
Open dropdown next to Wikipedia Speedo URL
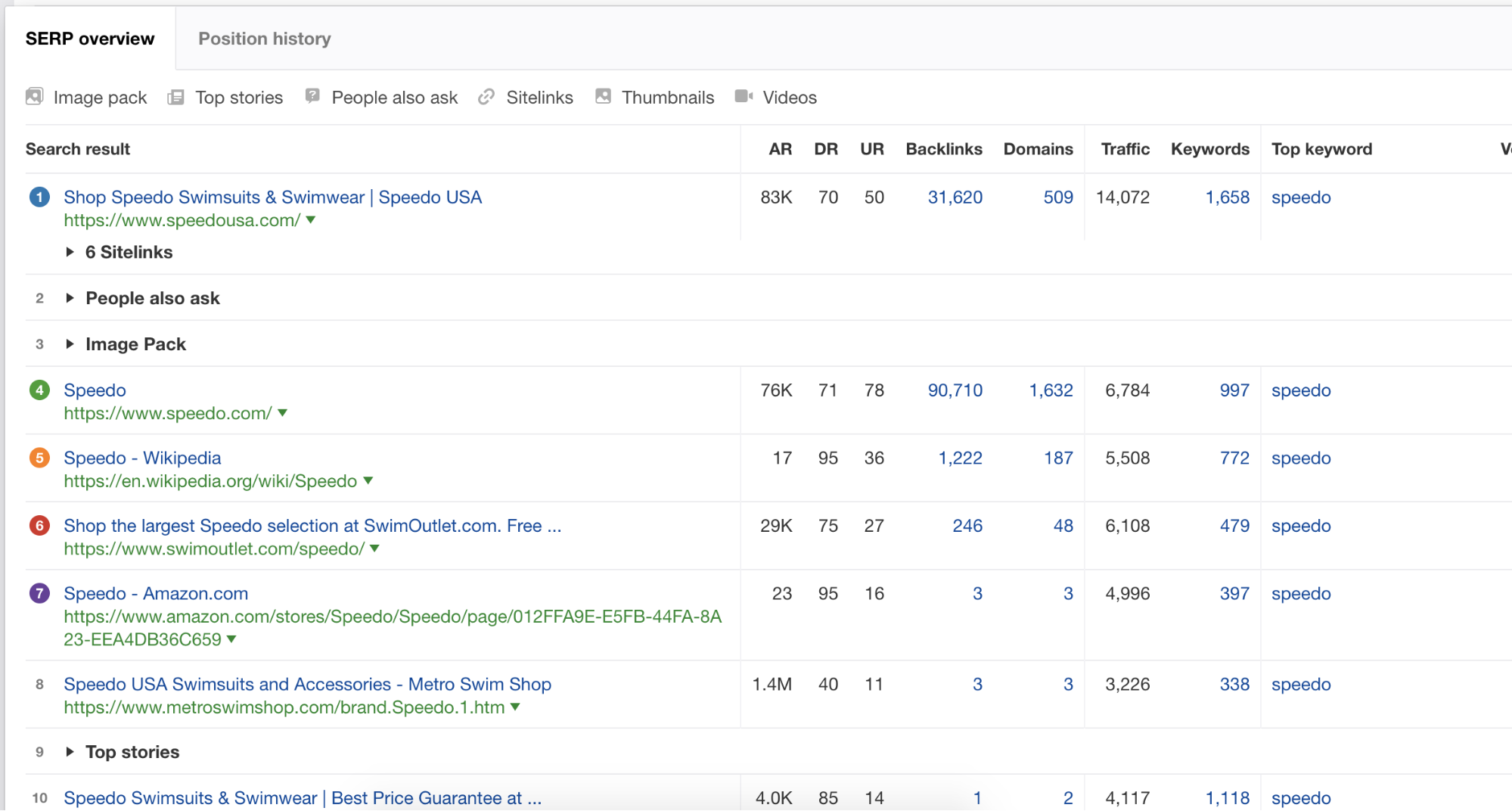[368, 481]
